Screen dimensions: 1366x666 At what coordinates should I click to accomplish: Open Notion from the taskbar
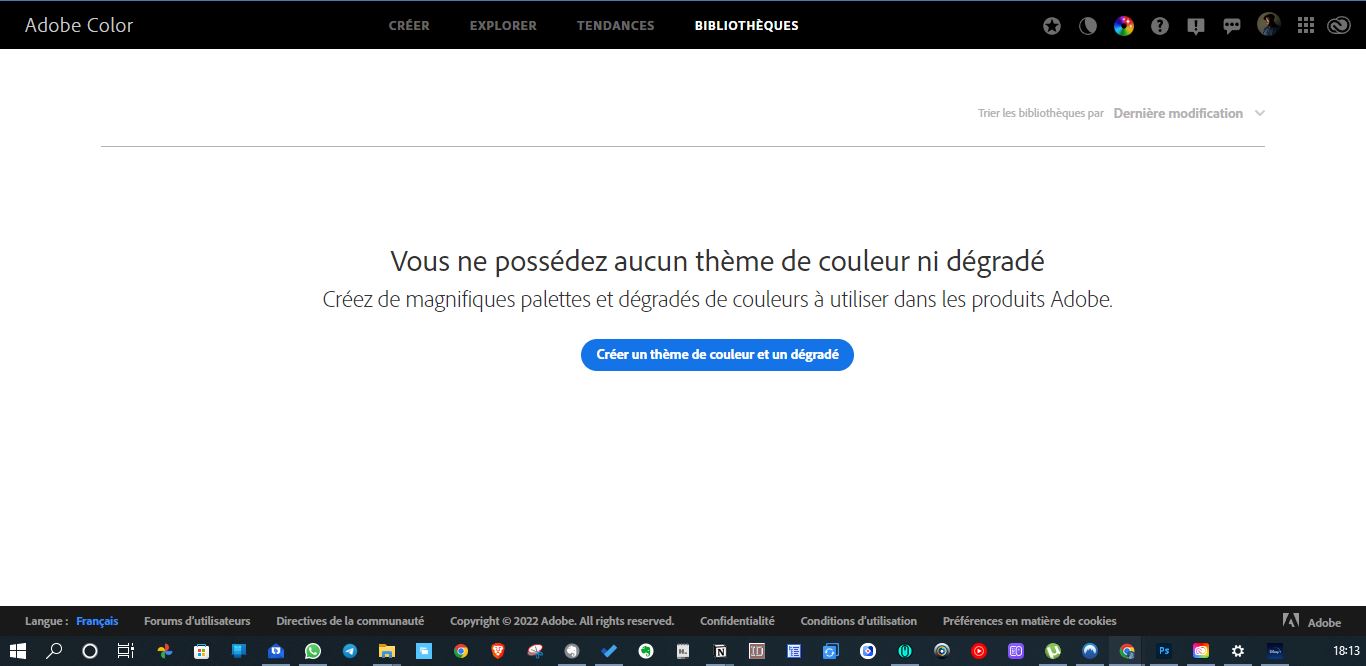tap(720, 650)
